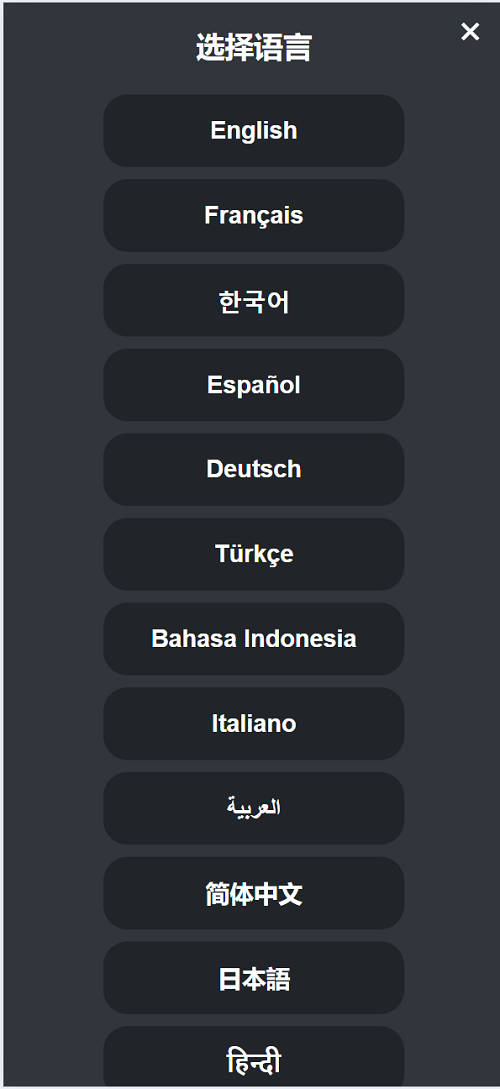Pick 日本語 as the language

[x=253, y=978]
